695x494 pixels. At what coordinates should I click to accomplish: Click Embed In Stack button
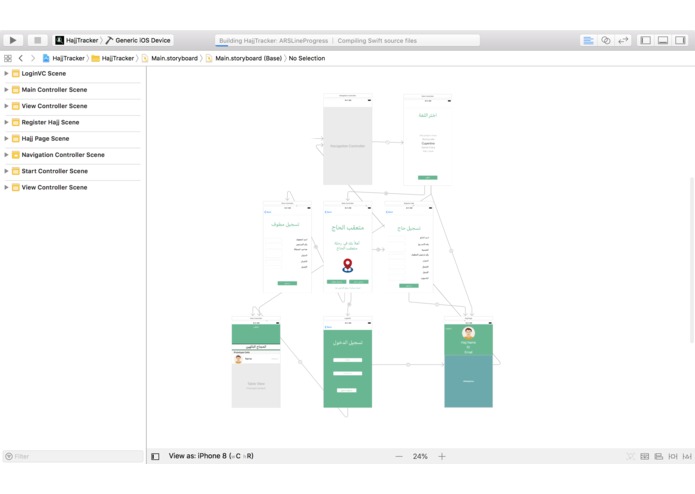click(x=644, y=456)
